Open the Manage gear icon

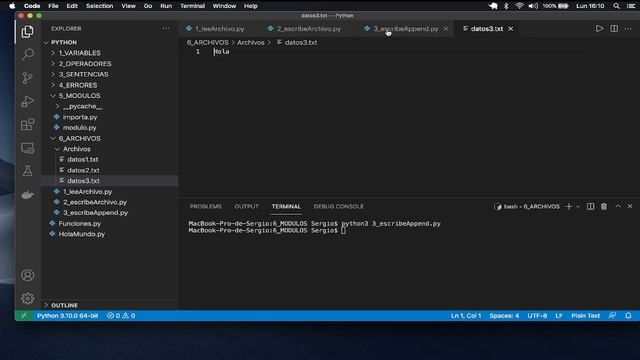27,298
